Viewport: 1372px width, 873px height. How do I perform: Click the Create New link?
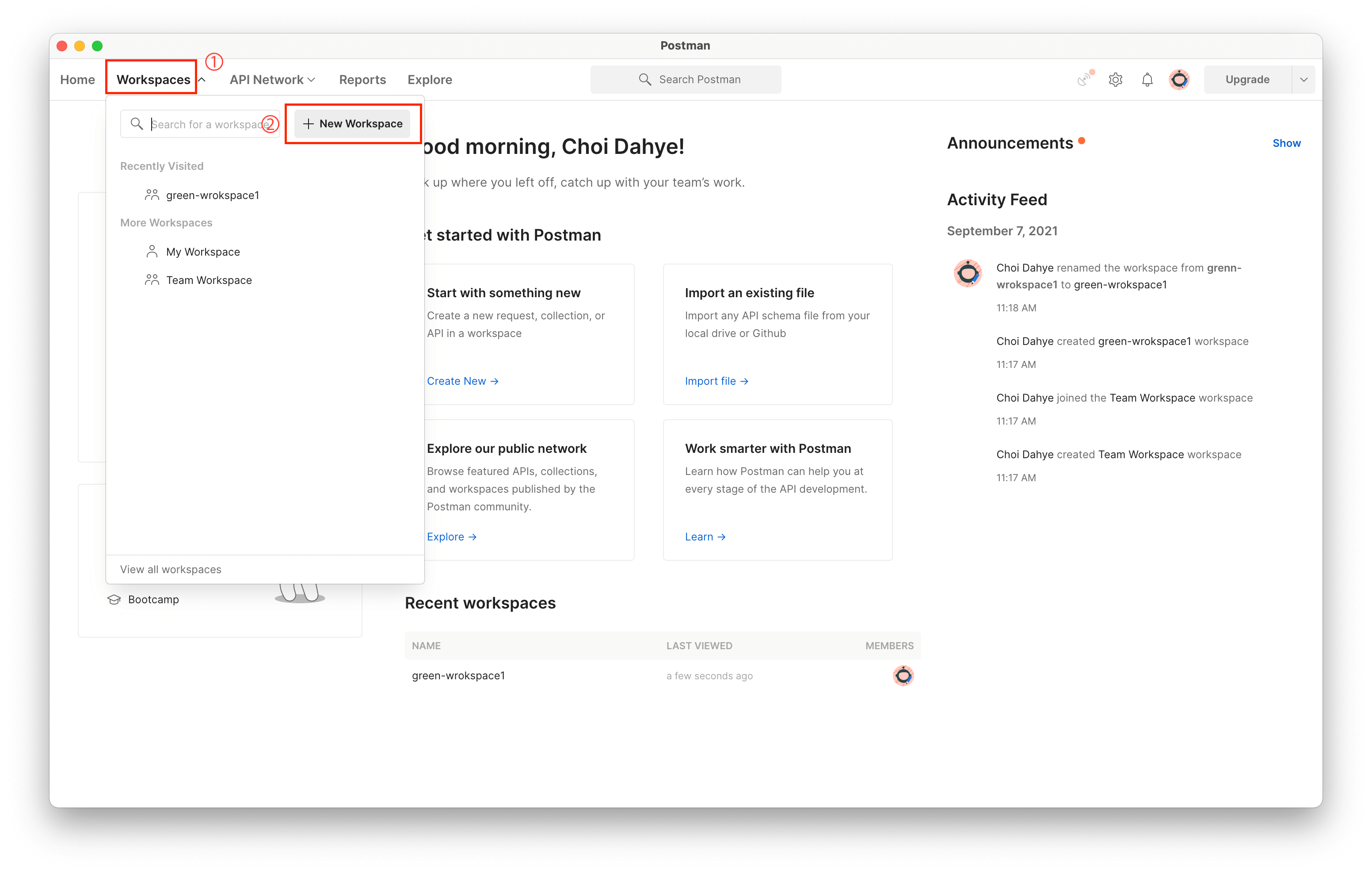463,381
